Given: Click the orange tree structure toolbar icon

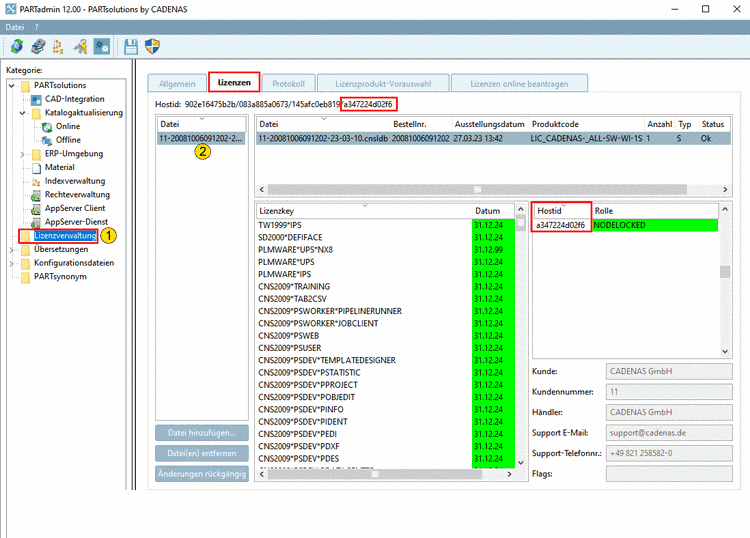Looking at the screenshot, I should [58, 46].
